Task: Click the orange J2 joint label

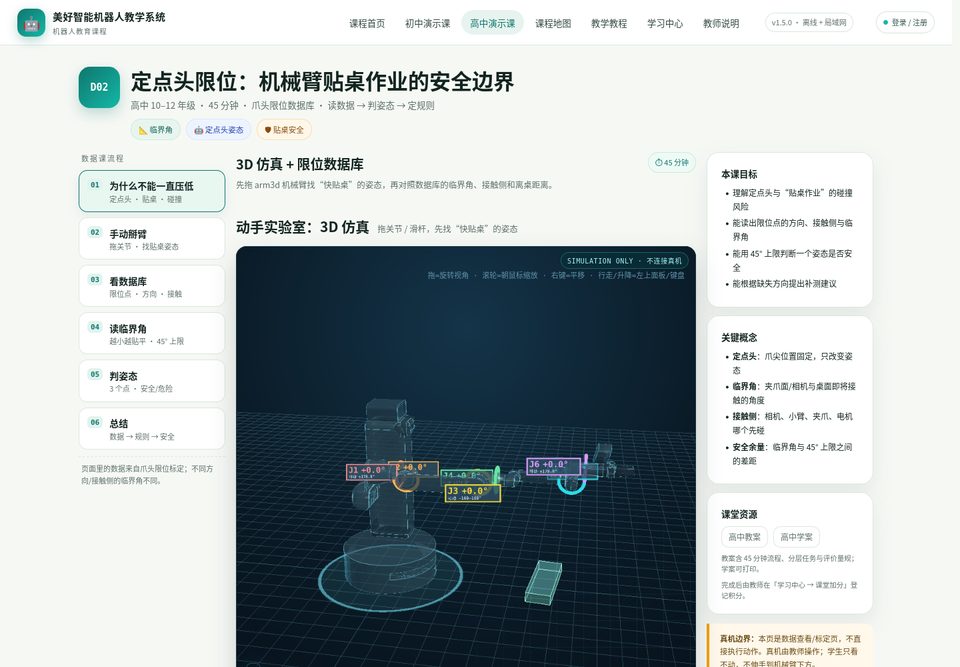Action: [416, 469]
